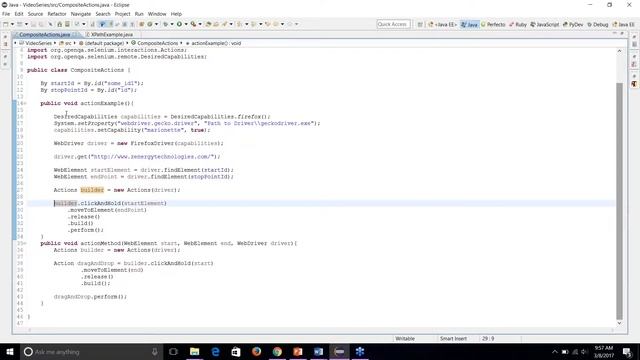Click the Writable status bar entry
The height and width of the screenshot is (360, 640).
coord(405,338)
